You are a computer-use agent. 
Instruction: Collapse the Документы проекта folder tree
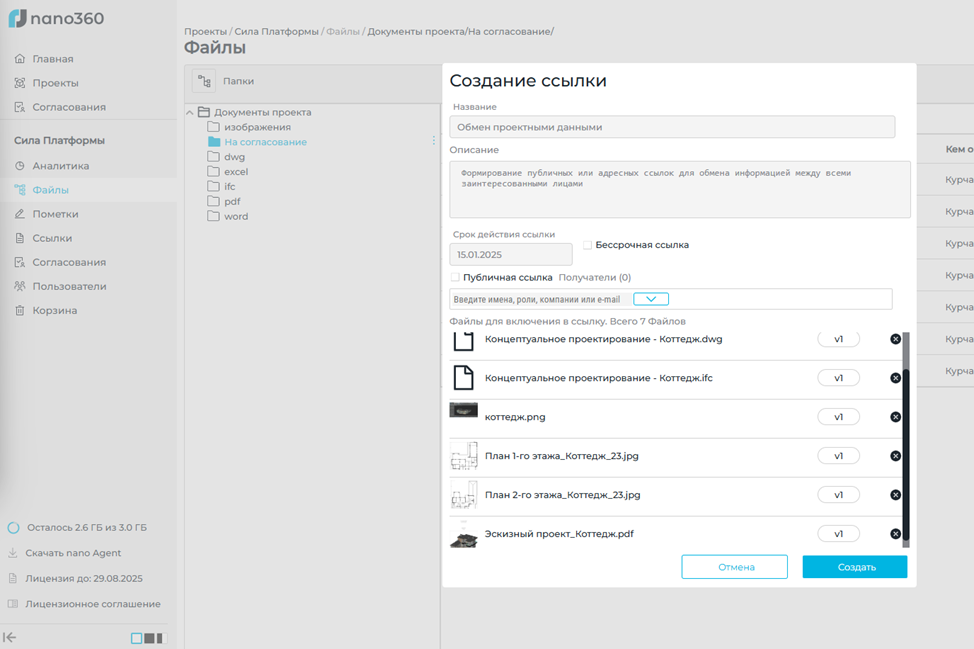(x=189, y=112)
